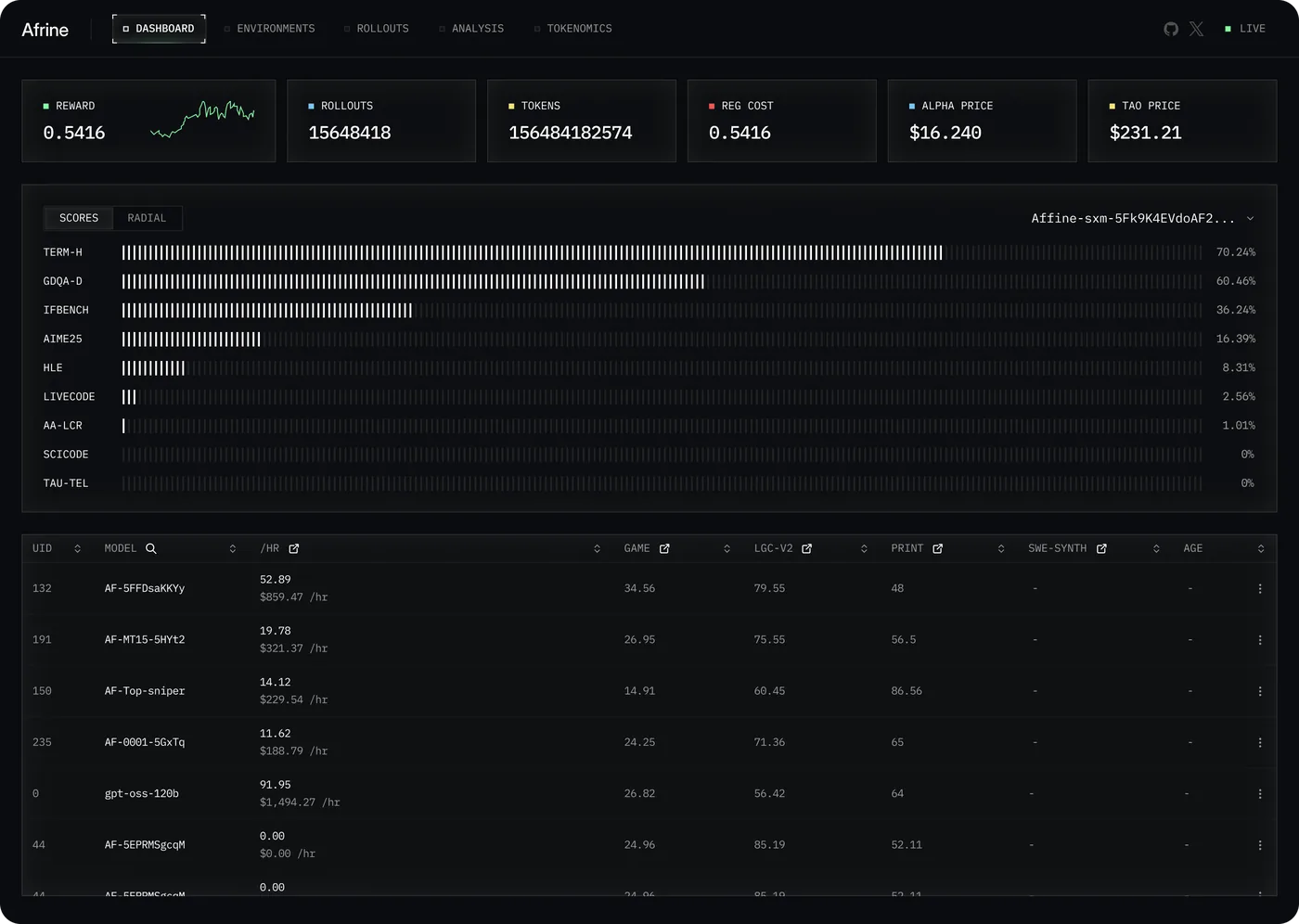This screenshot has width=1299, height=924.
Task: Click the AF-Top-sniper model name
Action: 145,691
